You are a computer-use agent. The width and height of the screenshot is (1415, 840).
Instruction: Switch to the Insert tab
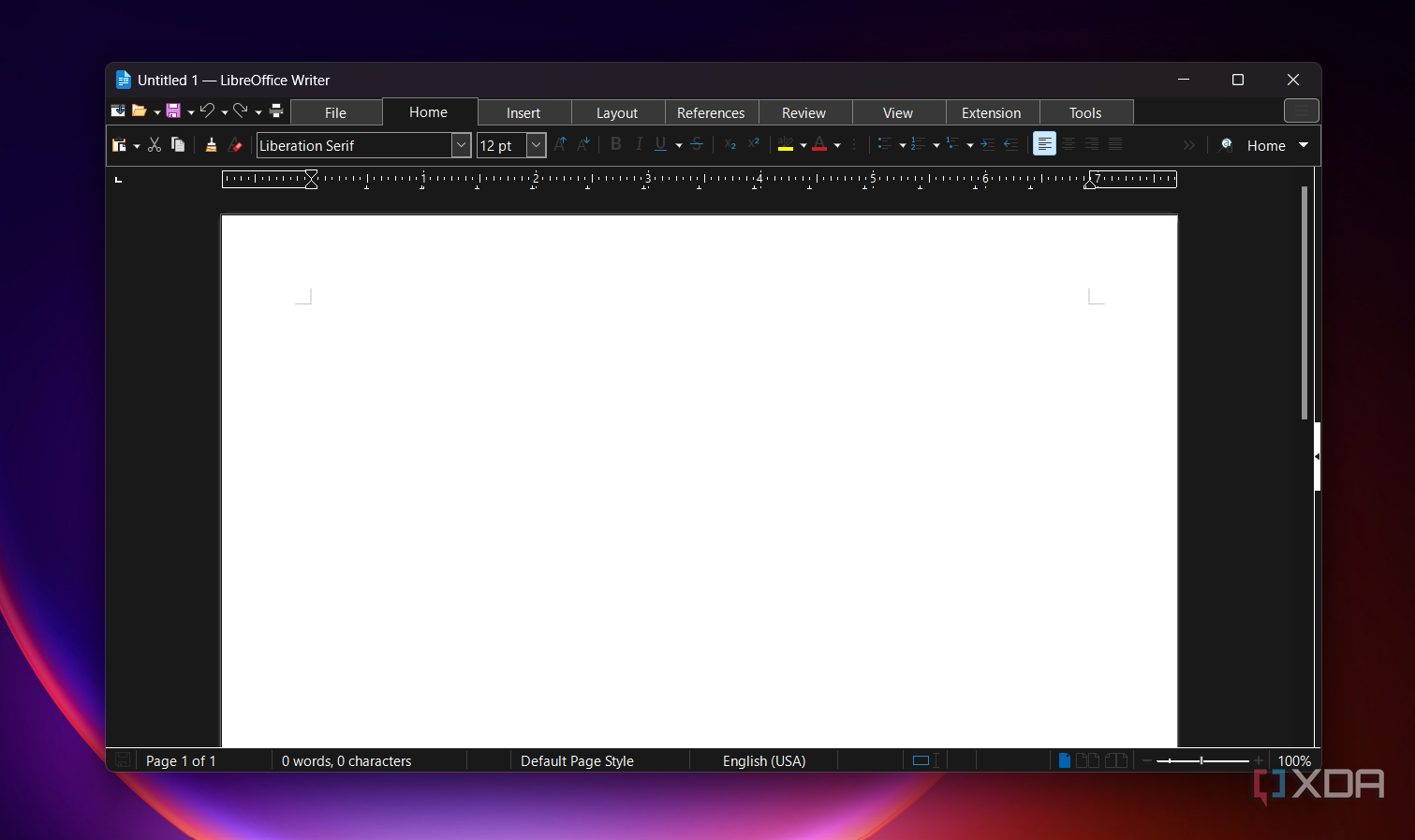(523, 112)
